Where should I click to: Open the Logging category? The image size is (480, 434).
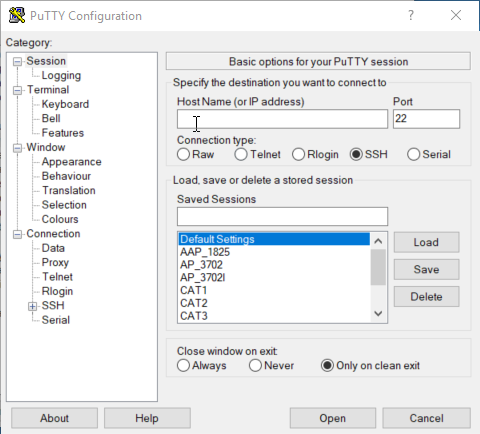tap(61, 76)
